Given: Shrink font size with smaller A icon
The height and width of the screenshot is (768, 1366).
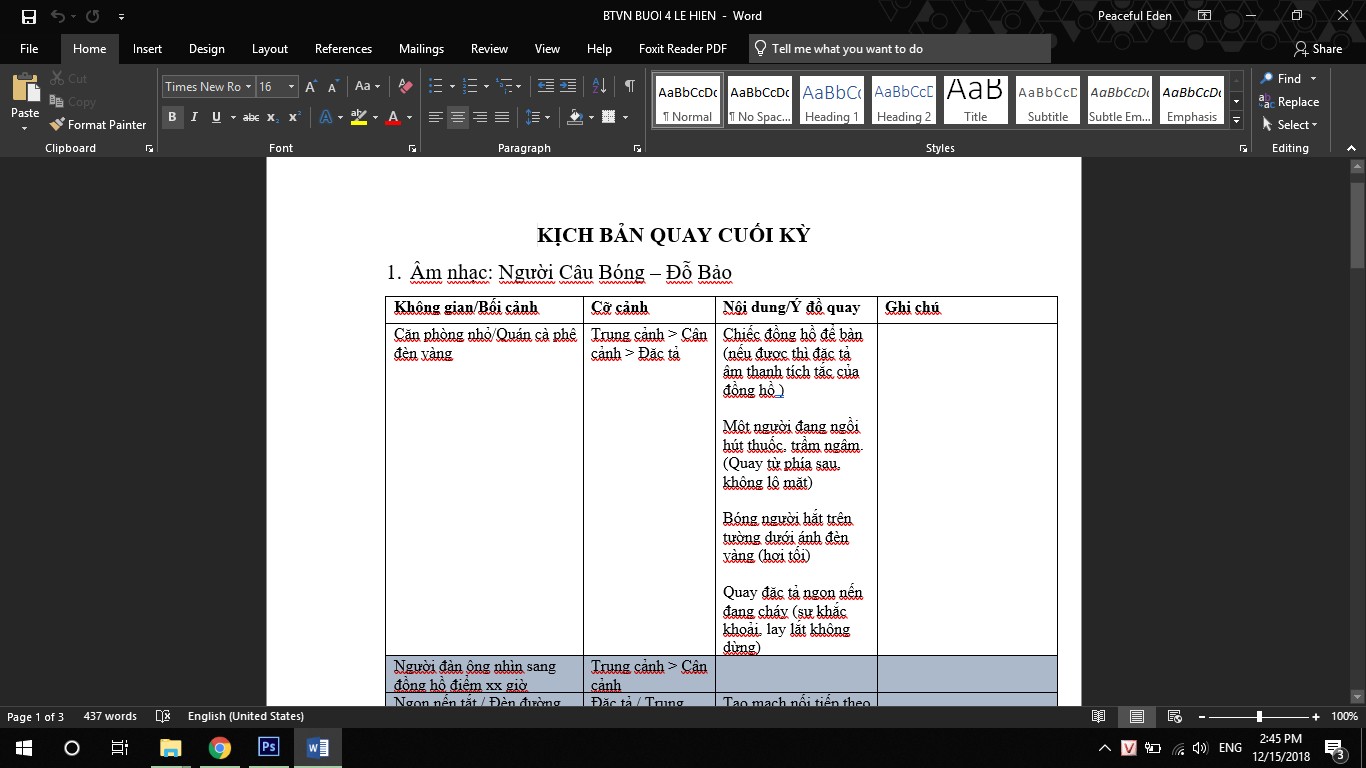Looking at the screenshot, I should pyautogui.click(x=331, y=86).
